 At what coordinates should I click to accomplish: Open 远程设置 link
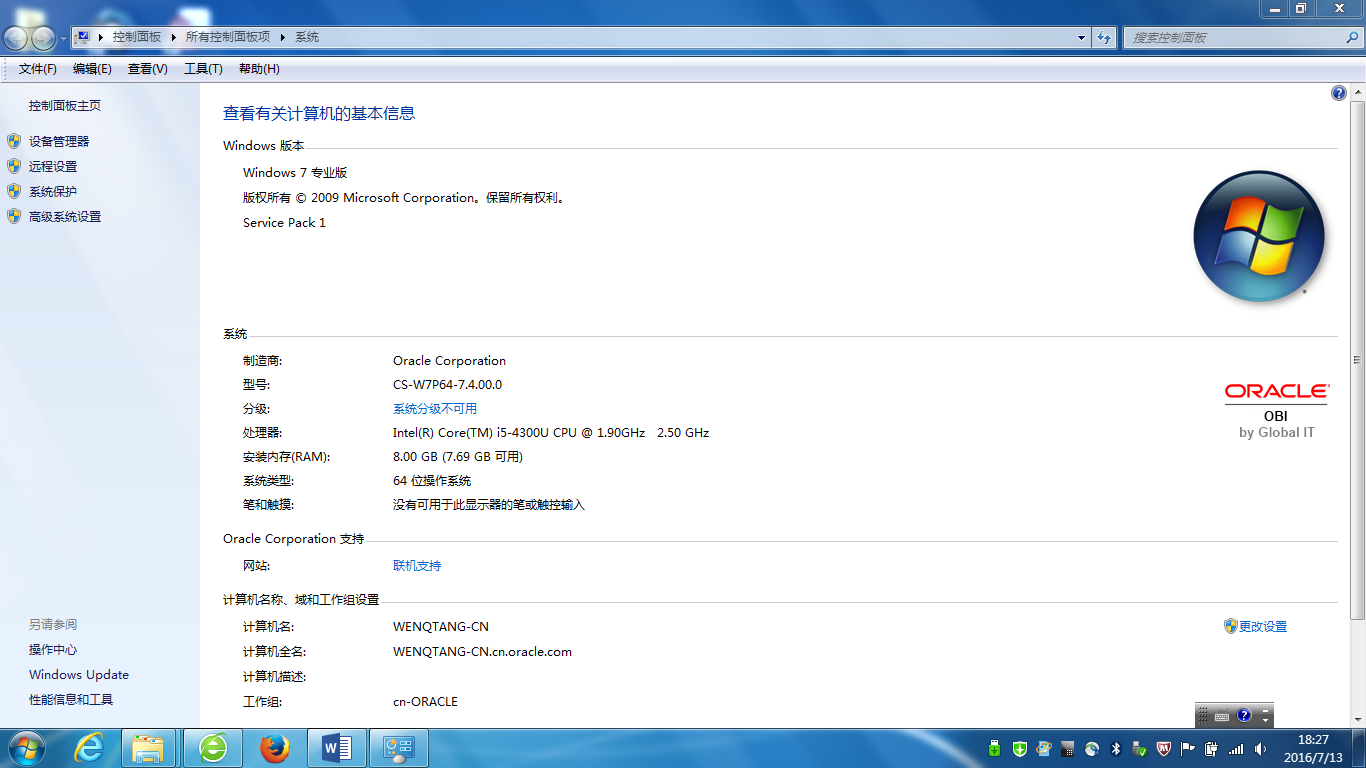(x=53, y=167)
